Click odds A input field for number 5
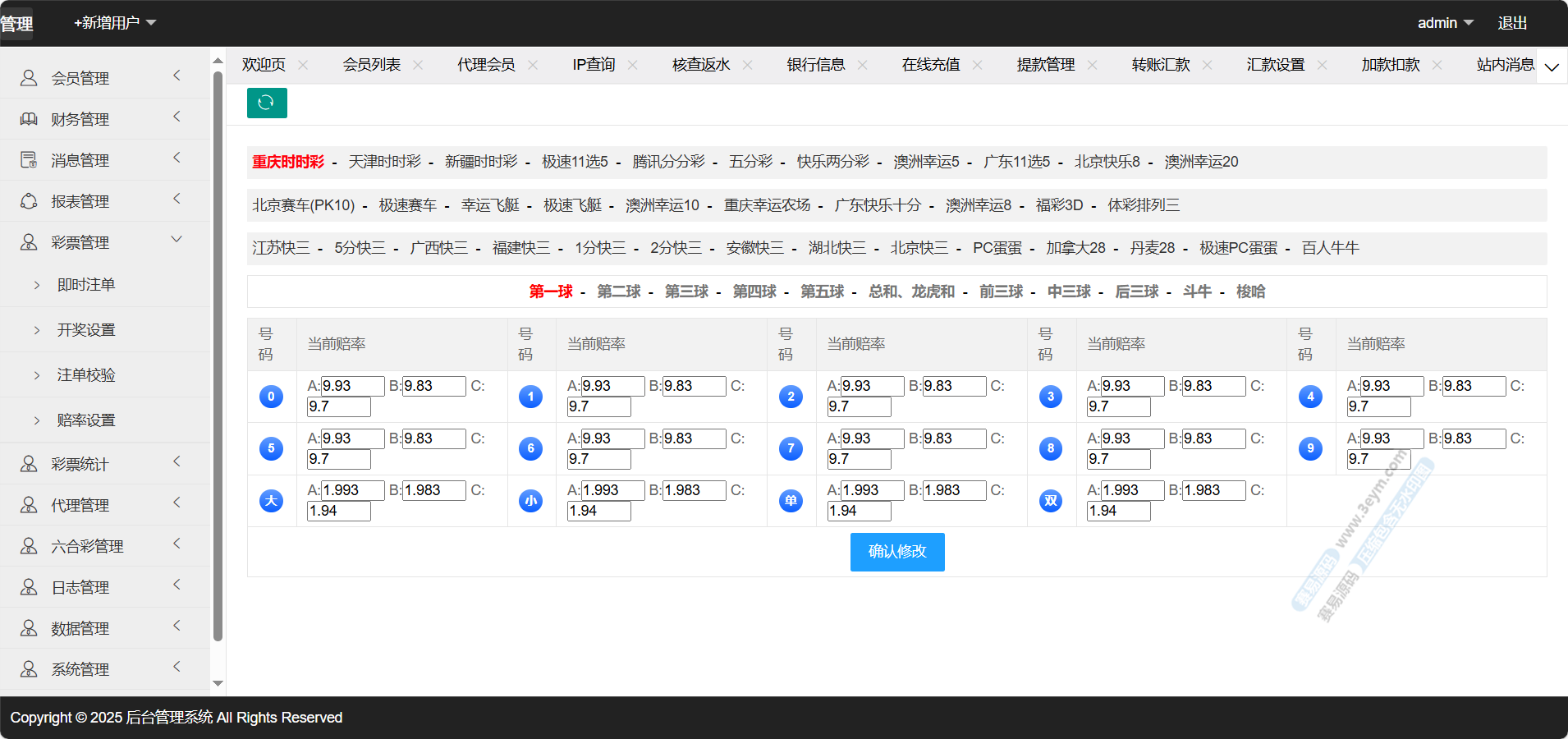The height and width of the screenshot is (739, 1568). click(x=352, y=438)
